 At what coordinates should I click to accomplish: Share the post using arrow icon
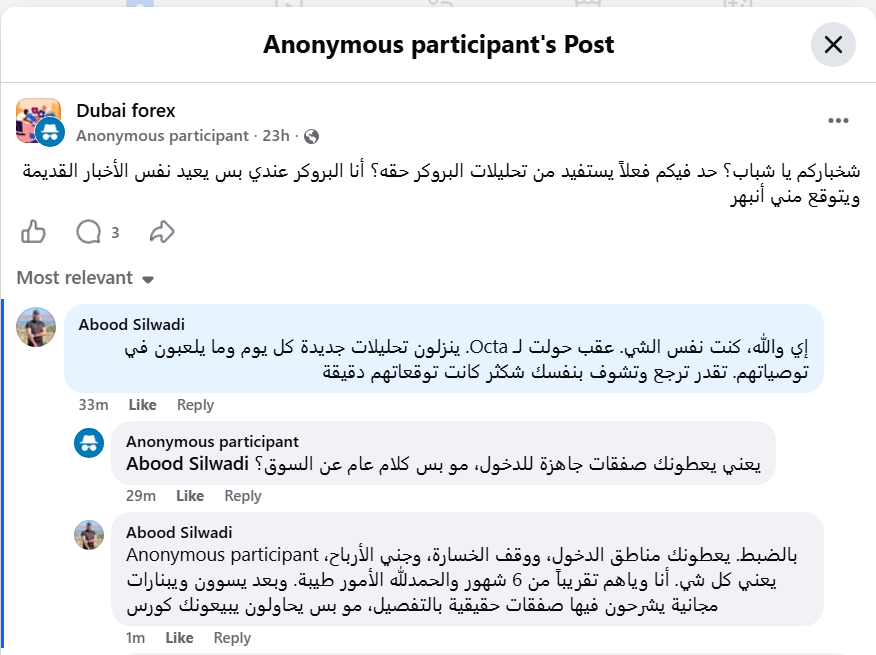pos(162,232)
